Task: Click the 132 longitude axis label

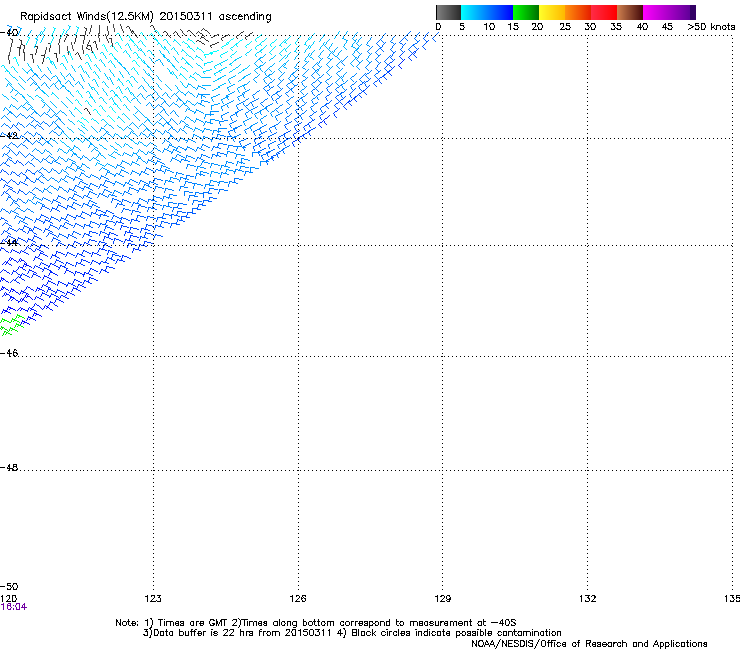Action: [x=588, y=599]
